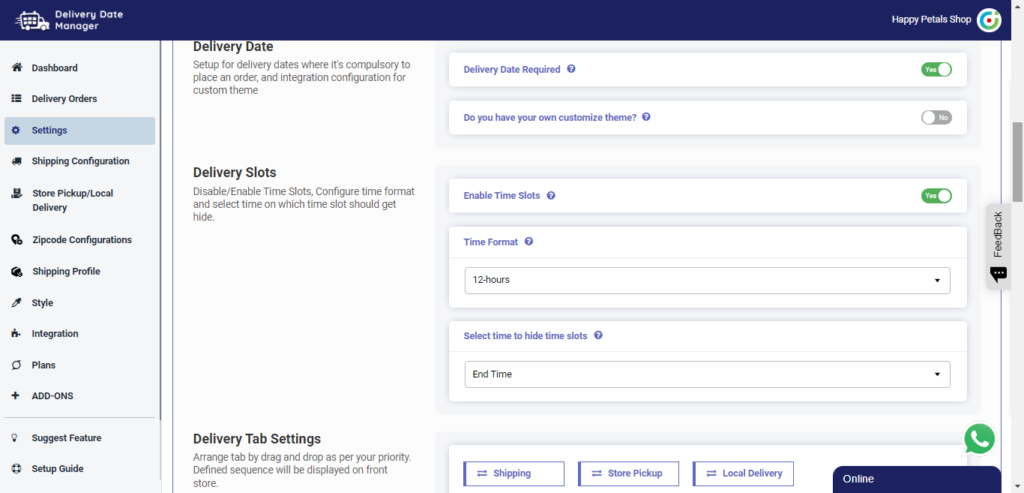Click the Delivery Date Manager truck logo

[31, 20]
